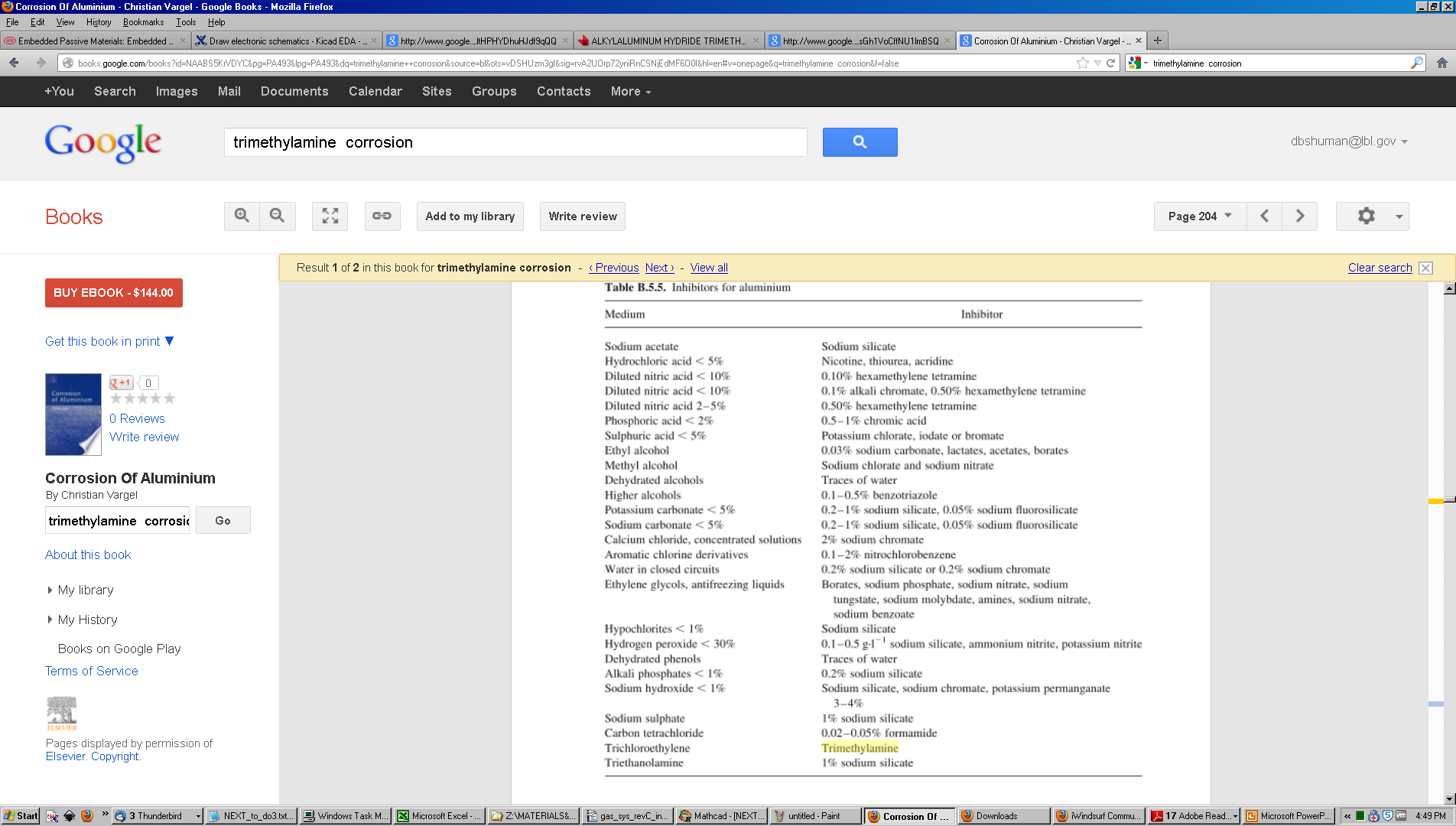Open the settings gear menu

[1372, 216]
